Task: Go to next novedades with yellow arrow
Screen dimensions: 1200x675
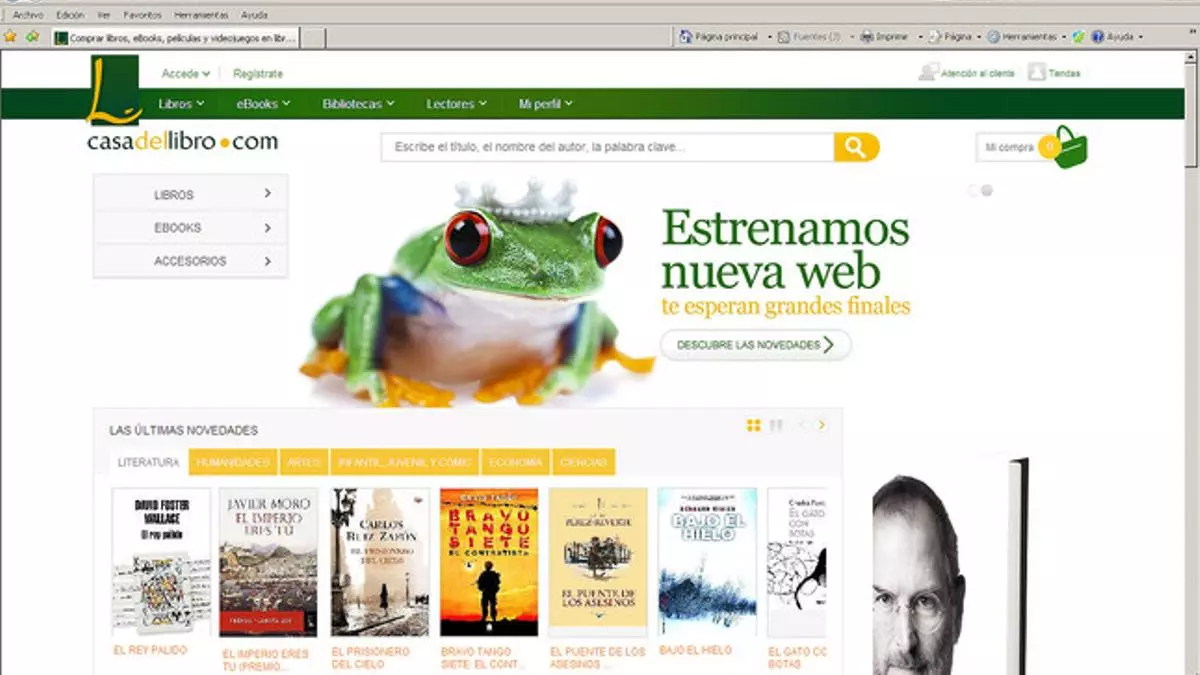Action: [822, 425]
